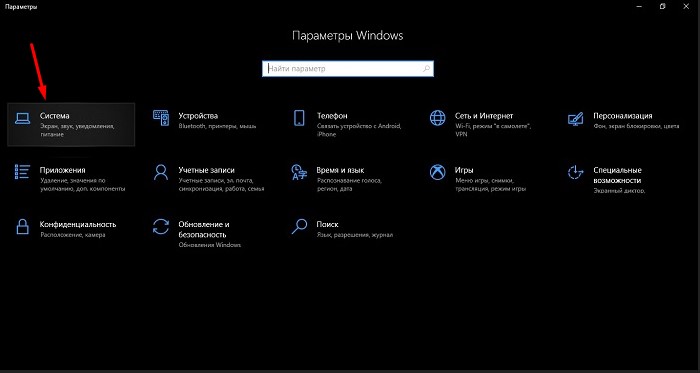Screen dimensions: 700x373
Task: Open the Игры title
Action: (x=464, y=170)
